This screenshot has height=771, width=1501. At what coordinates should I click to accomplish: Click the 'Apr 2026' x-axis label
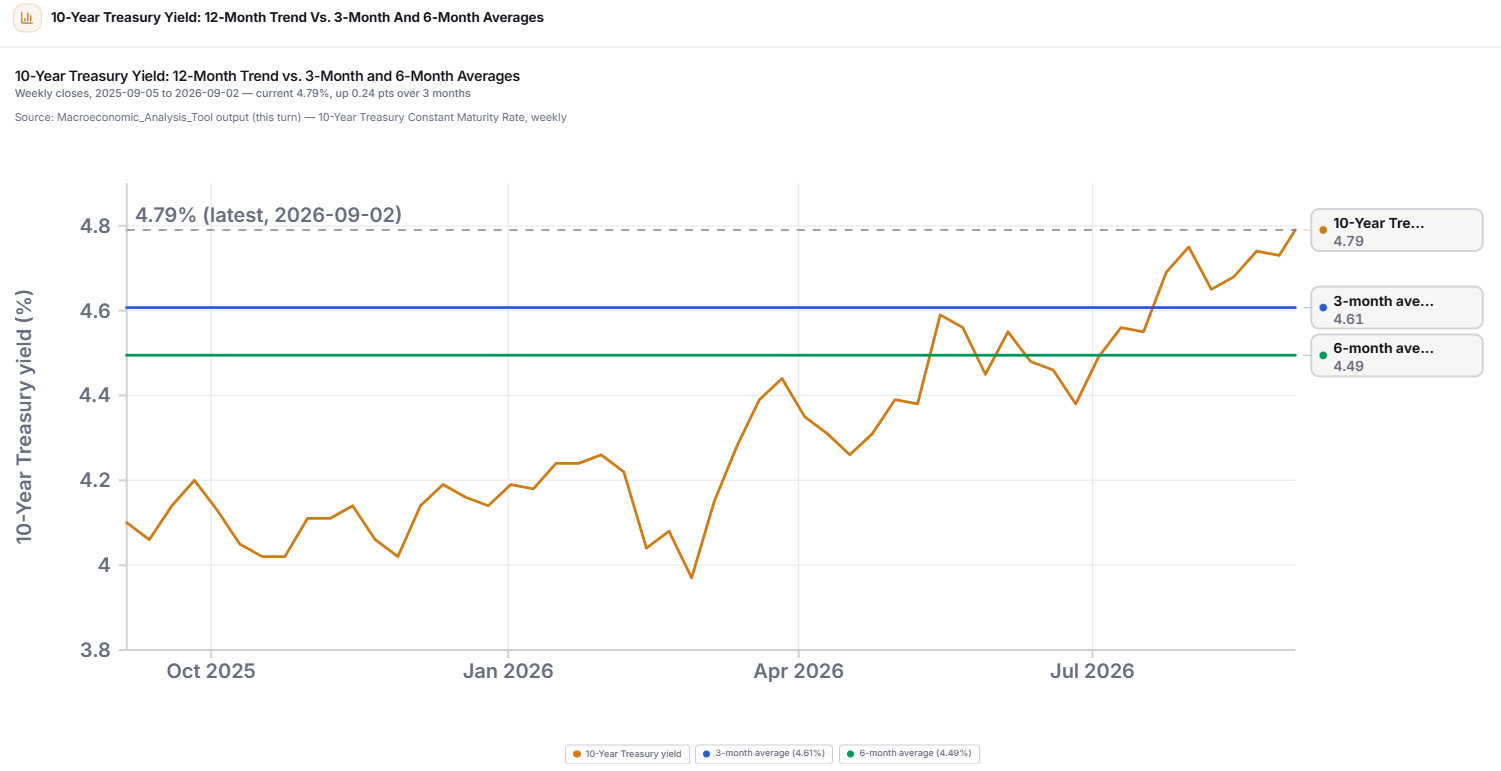click(798, 671)
